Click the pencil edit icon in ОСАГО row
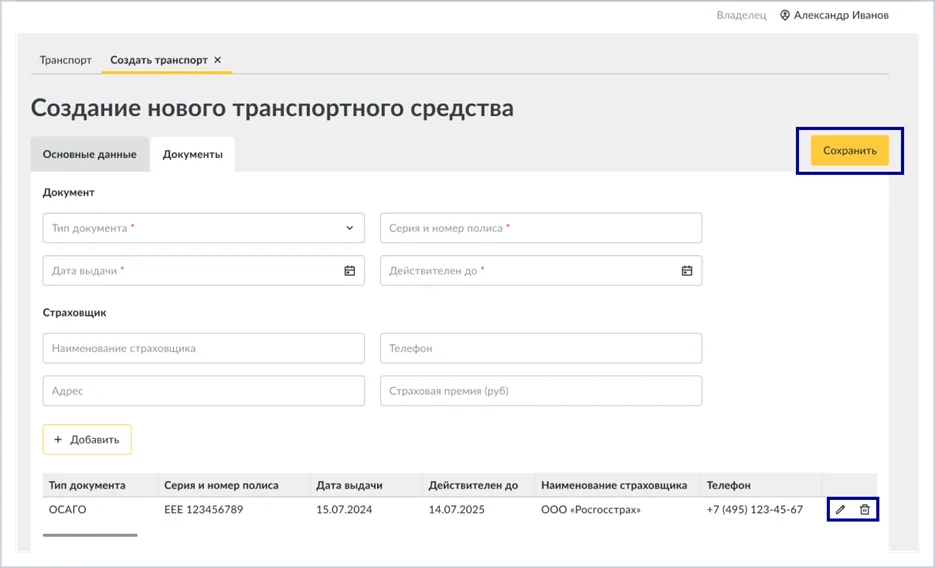Viewport: 935px width, 568px height. click(840, 510)
